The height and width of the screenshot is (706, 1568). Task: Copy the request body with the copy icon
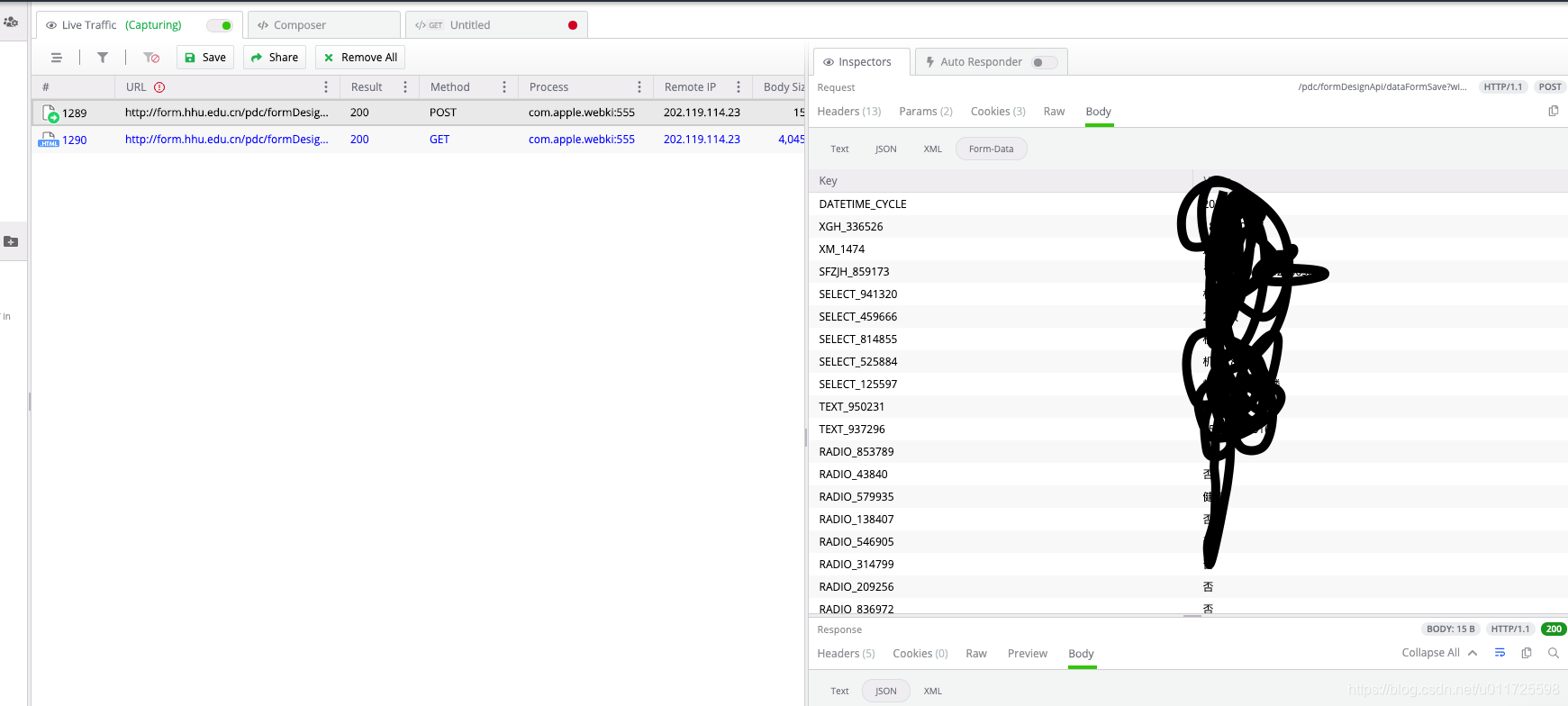point(1554,111)
